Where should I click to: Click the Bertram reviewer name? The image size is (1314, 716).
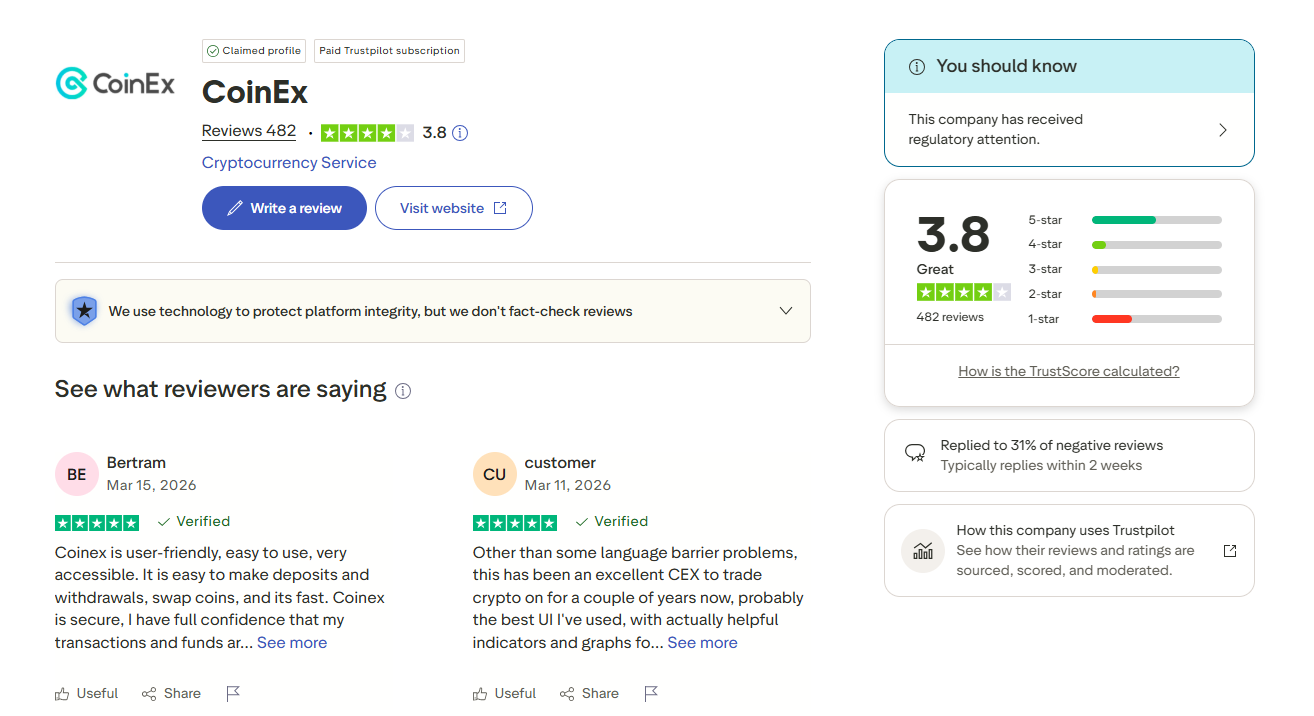coord(136,462)
